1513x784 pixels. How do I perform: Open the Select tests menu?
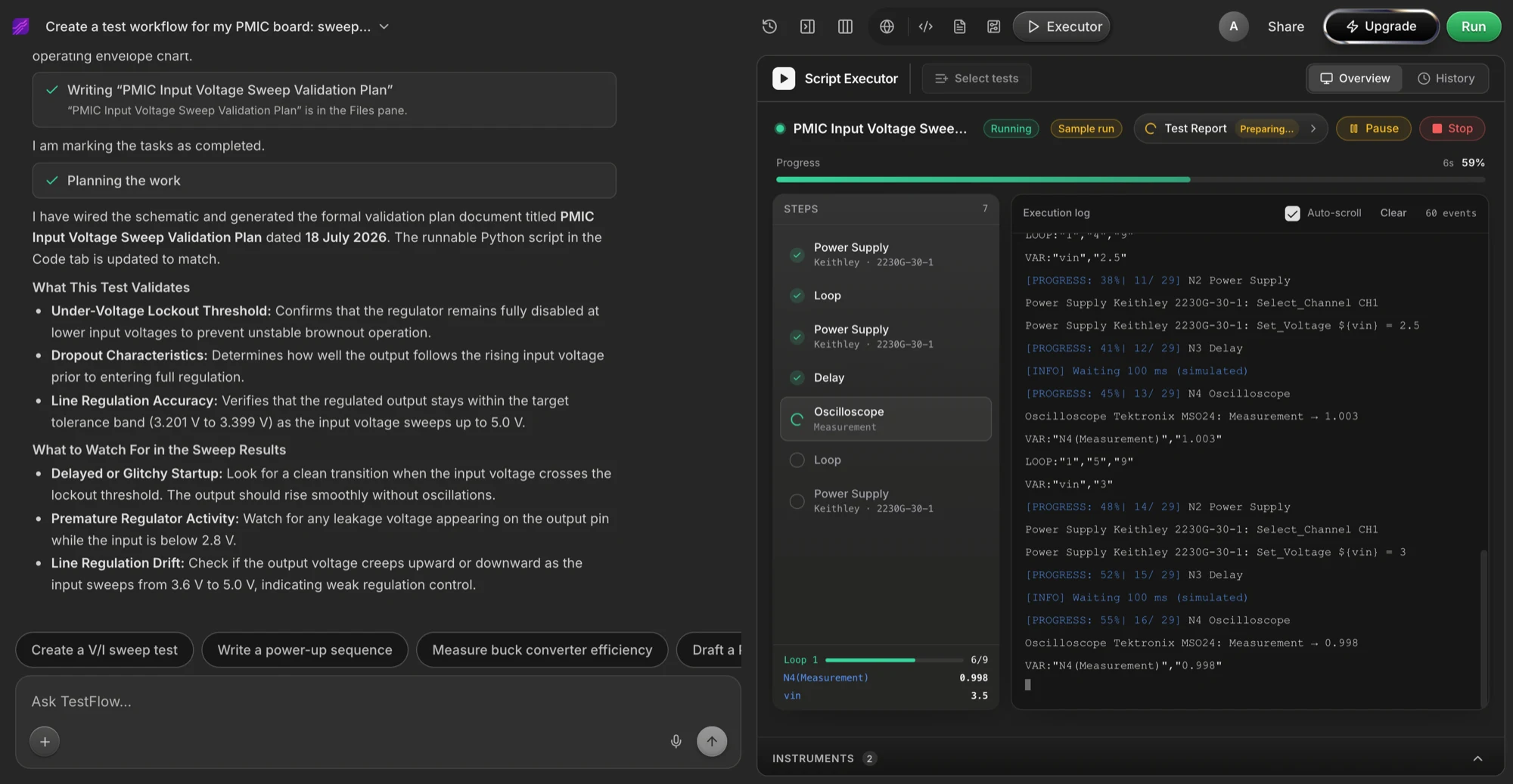tap(977, 79)
